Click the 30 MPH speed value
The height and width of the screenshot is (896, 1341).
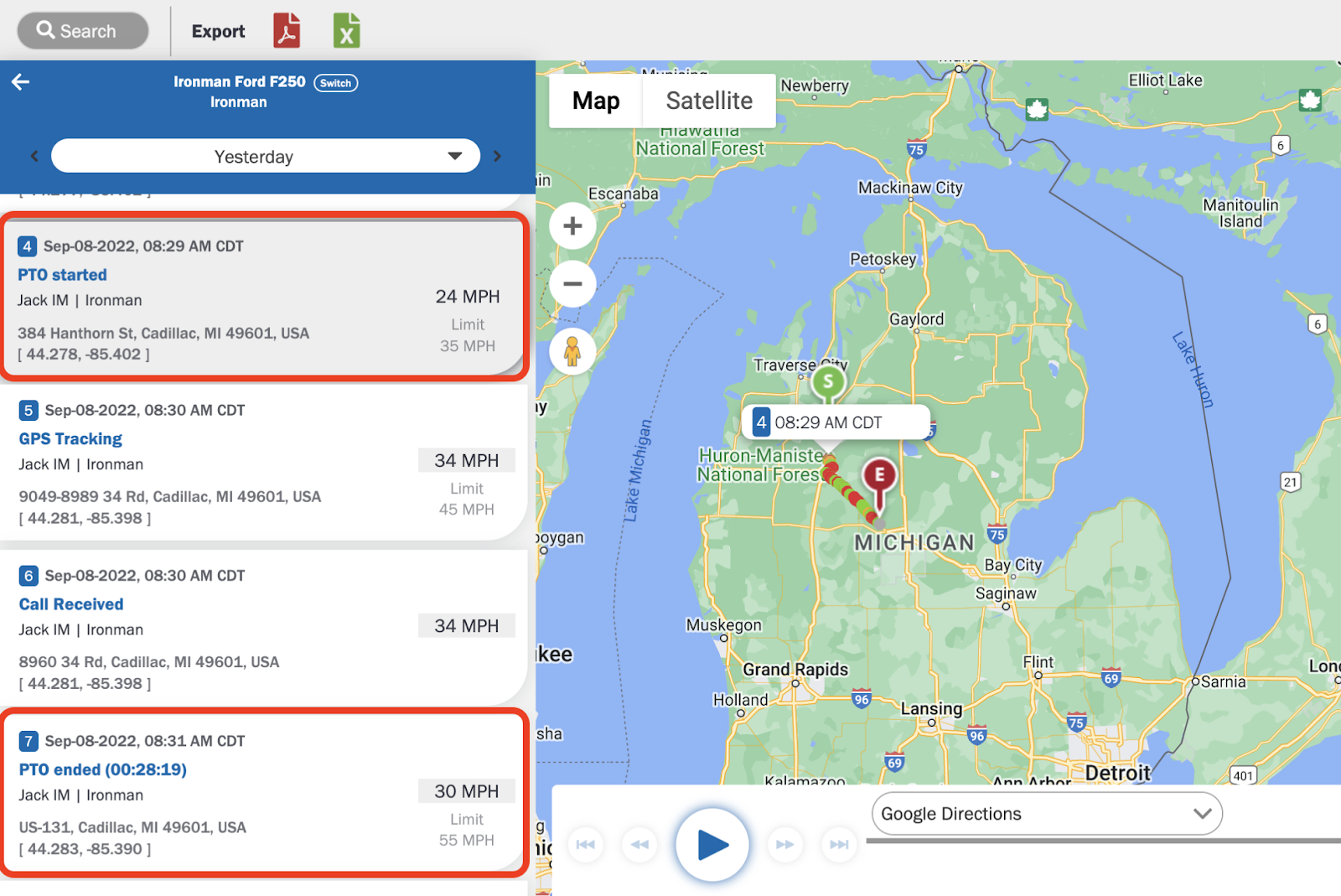pyautogui.click(x=467, y=791)
